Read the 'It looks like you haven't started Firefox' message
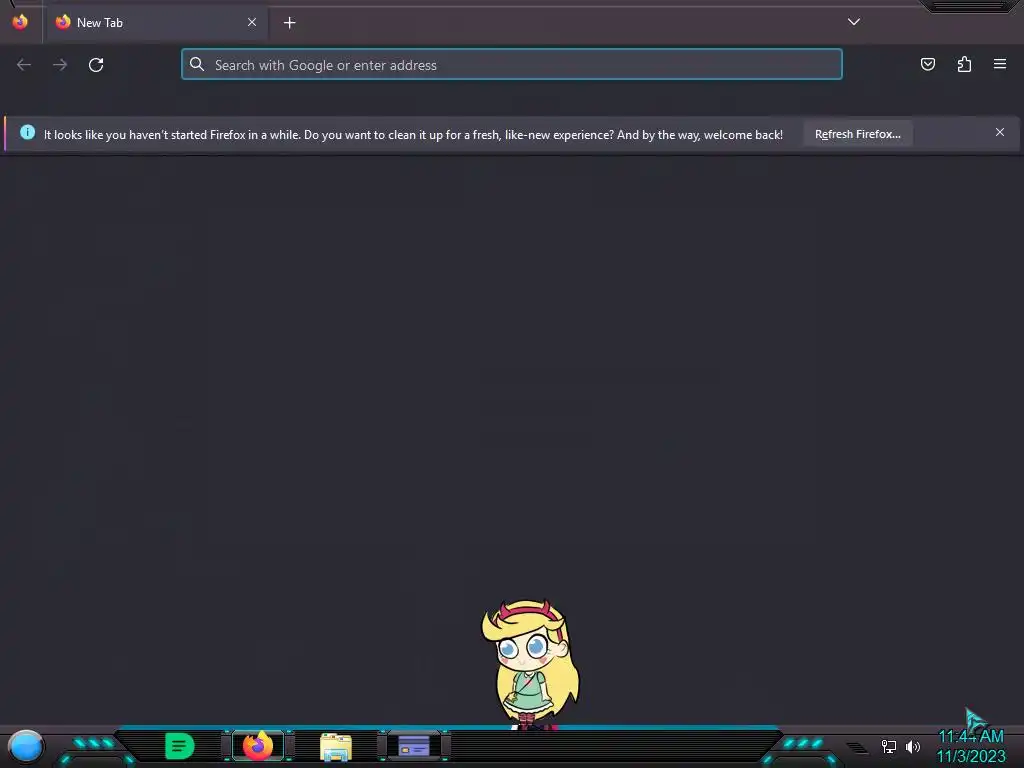The width and height of the screenshot is (1024, 768). pos(413,135)
